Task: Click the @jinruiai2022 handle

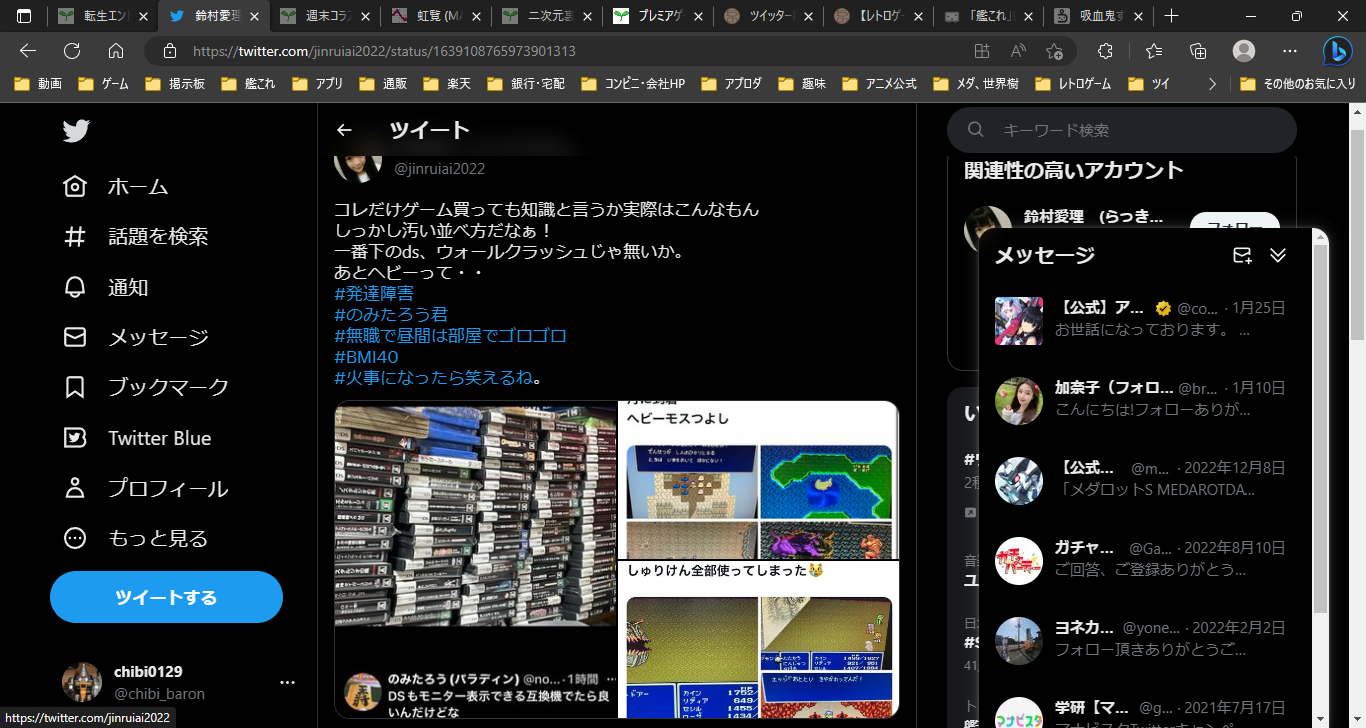Action: 440,169
